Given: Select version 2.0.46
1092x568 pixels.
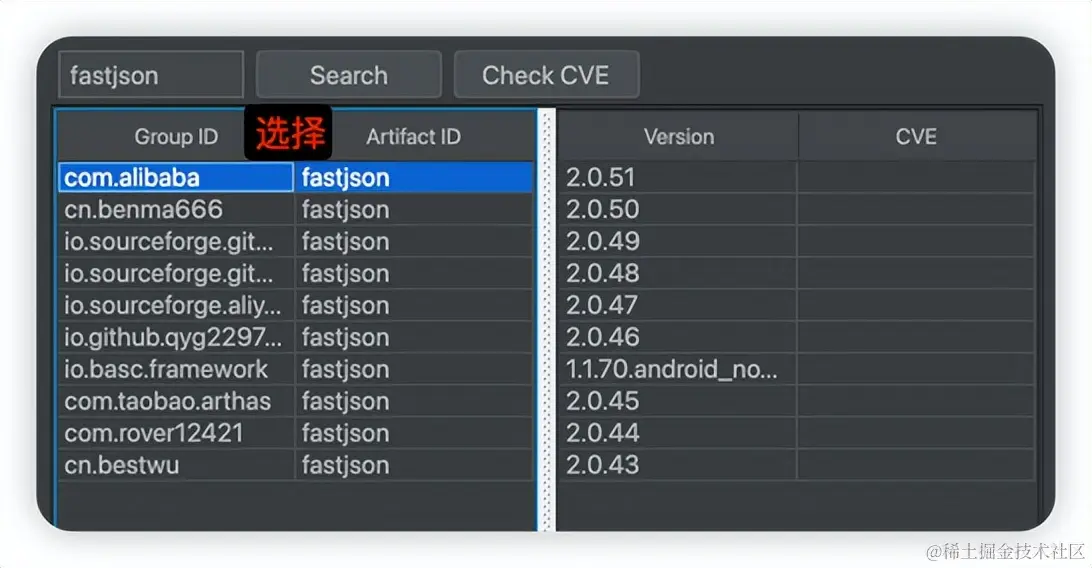Looking at the screenshot, I should pyautogui.click(x=678, y=338).
